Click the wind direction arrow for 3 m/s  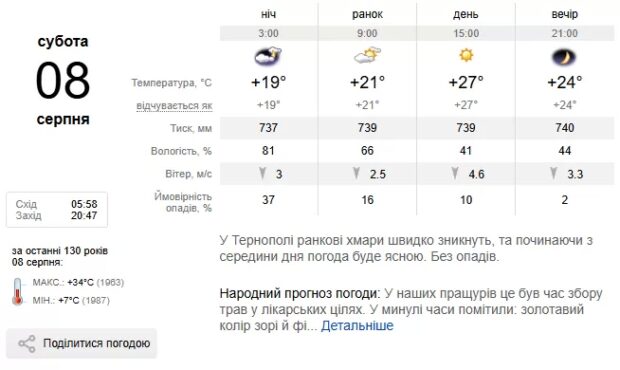coord(262,173)
